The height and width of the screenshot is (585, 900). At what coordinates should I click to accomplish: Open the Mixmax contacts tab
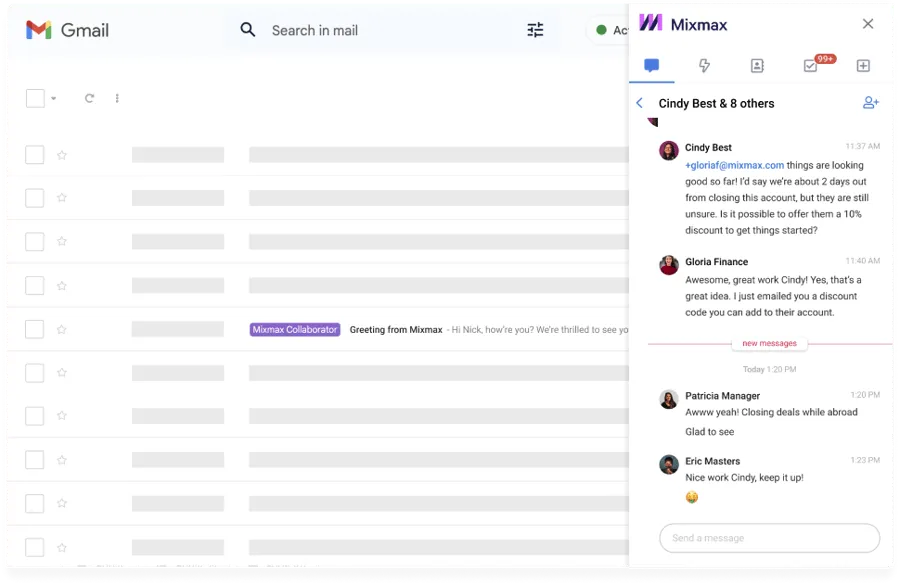pyautogui.click(x=757, y=65)
